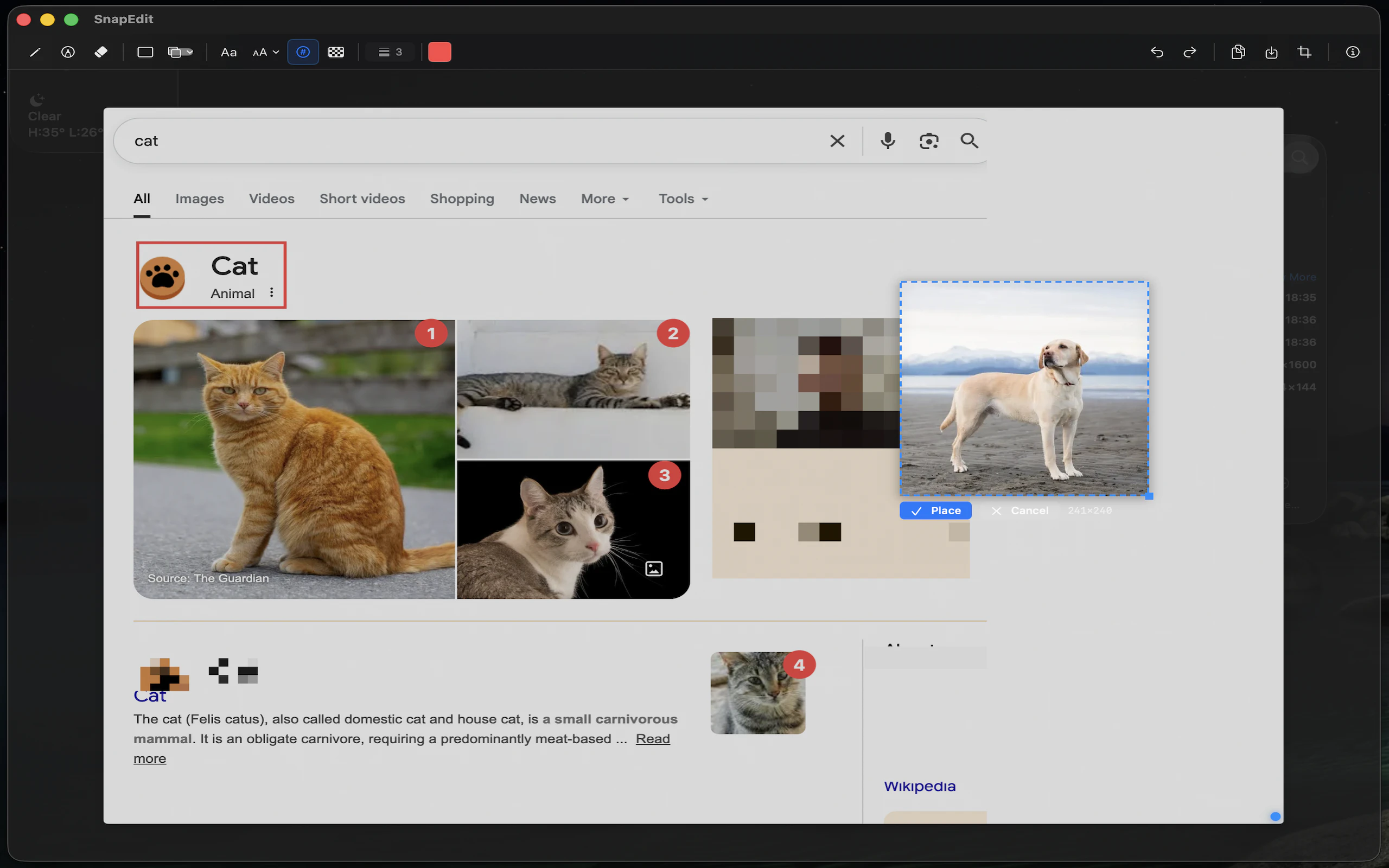Download the edited screenshot
Image resolution: width=1389 pixels, height=868 pixels.
click(x=1272, y=52)
